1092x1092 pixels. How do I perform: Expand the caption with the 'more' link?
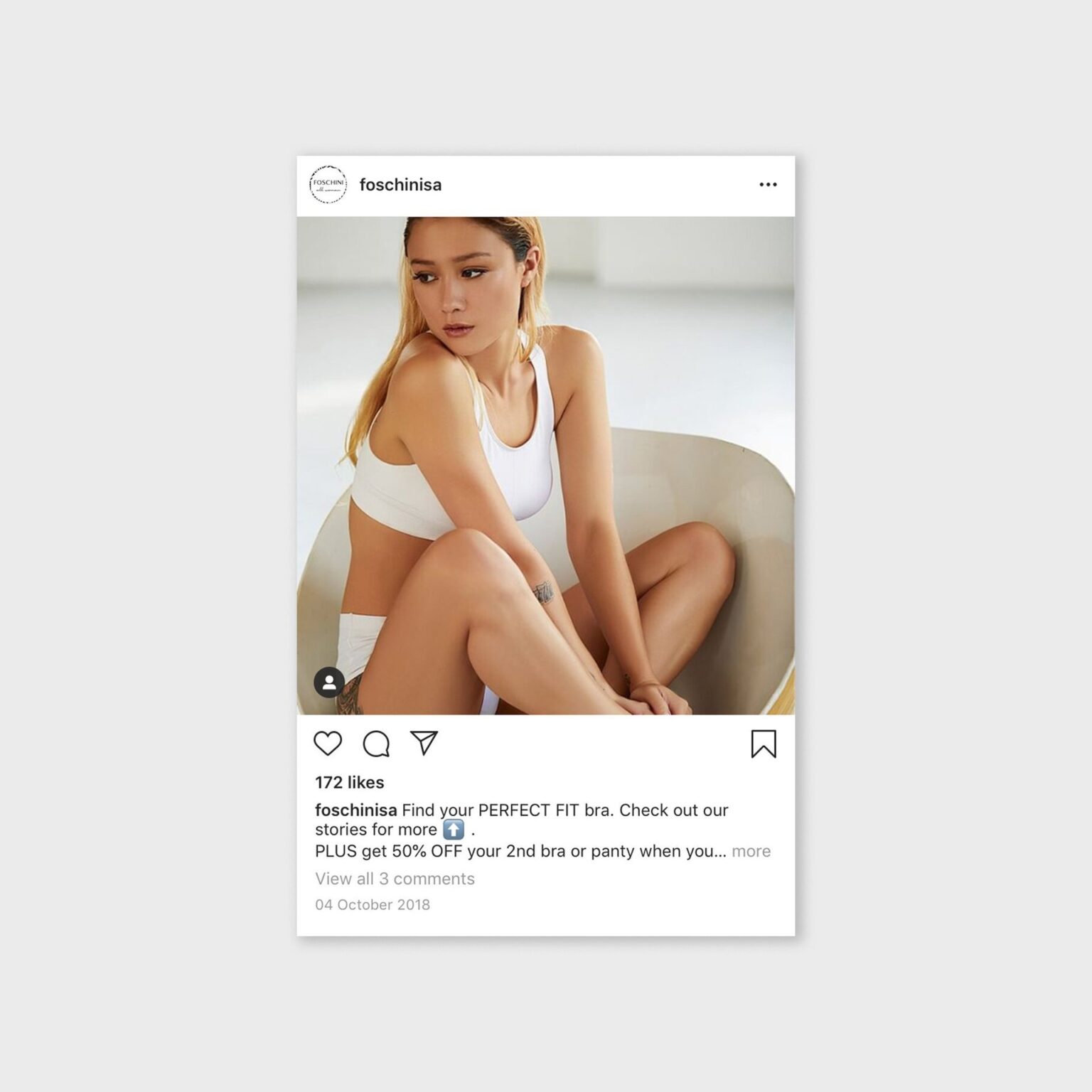(751, 851)
